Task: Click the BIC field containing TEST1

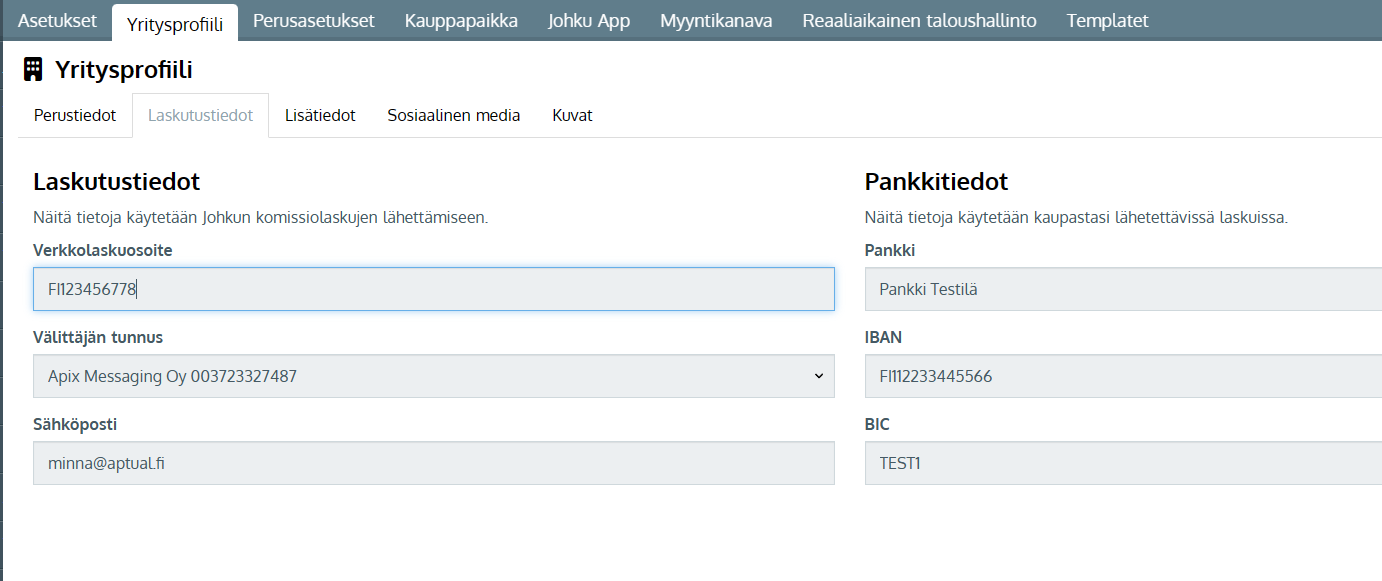Action: click(x=1123, y=463)
